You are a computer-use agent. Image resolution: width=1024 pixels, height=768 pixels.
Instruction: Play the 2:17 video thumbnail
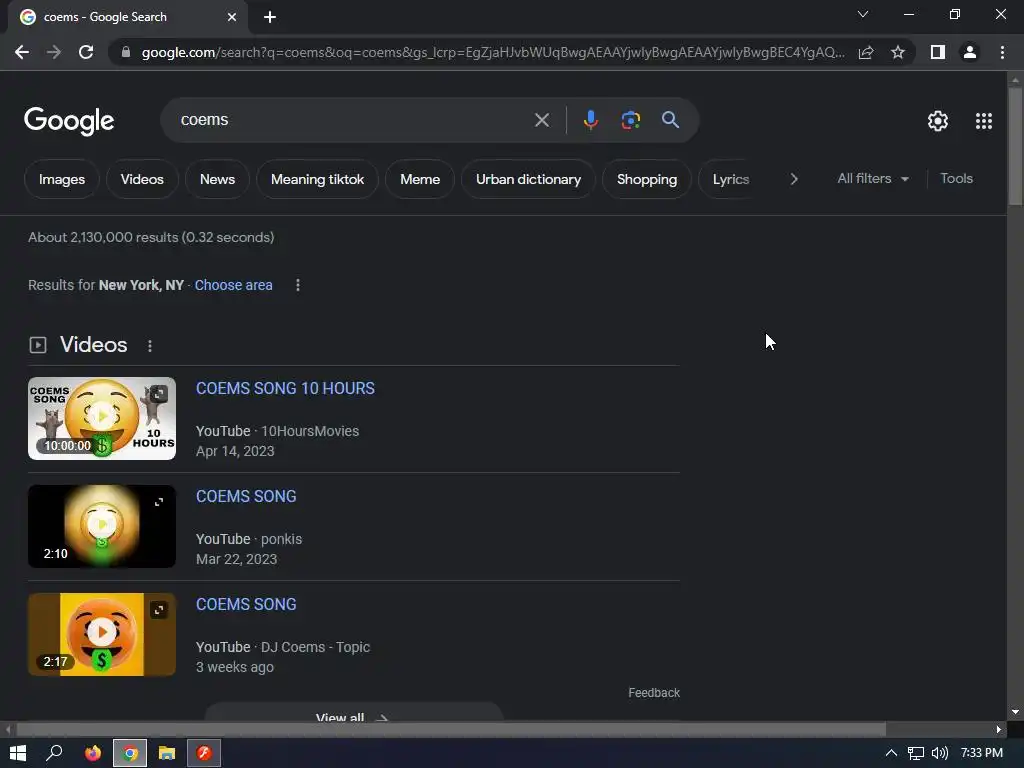click(102, 634)
